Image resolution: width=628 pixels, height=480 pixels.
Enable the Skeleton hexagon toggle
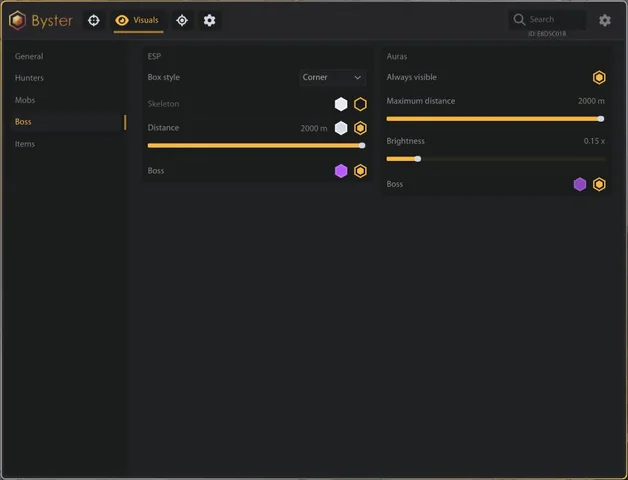(x=360, y=104)
